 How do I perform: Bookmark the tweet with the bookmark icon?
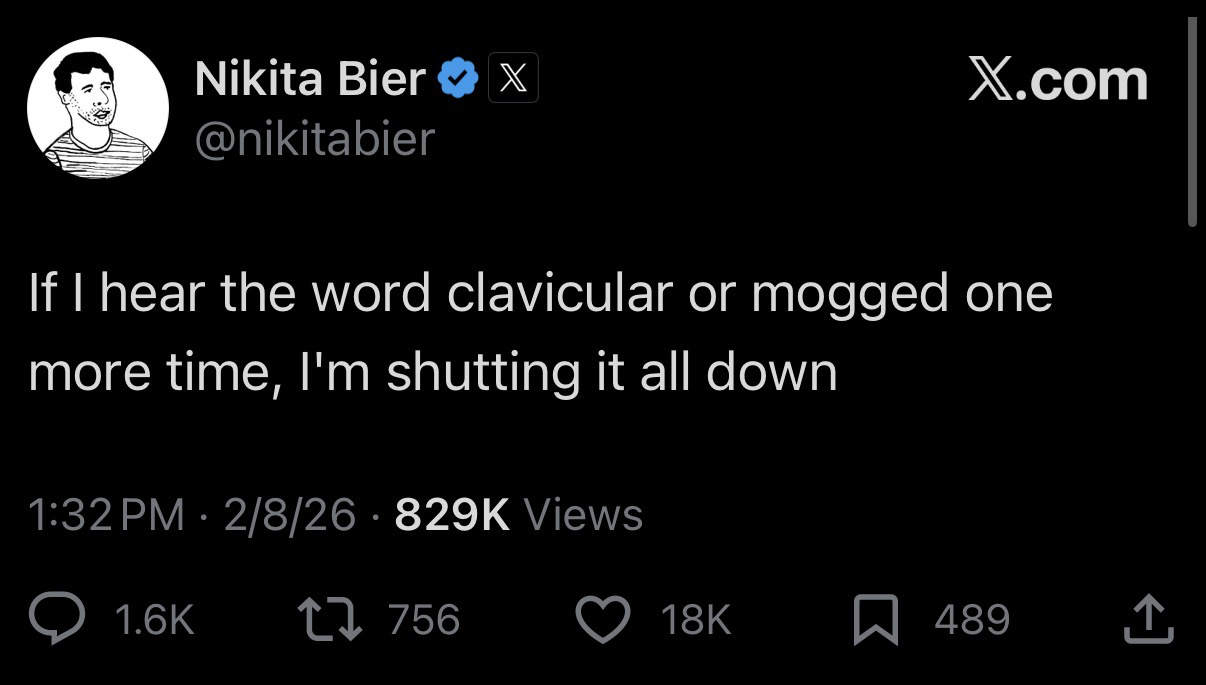pos(876,618)
